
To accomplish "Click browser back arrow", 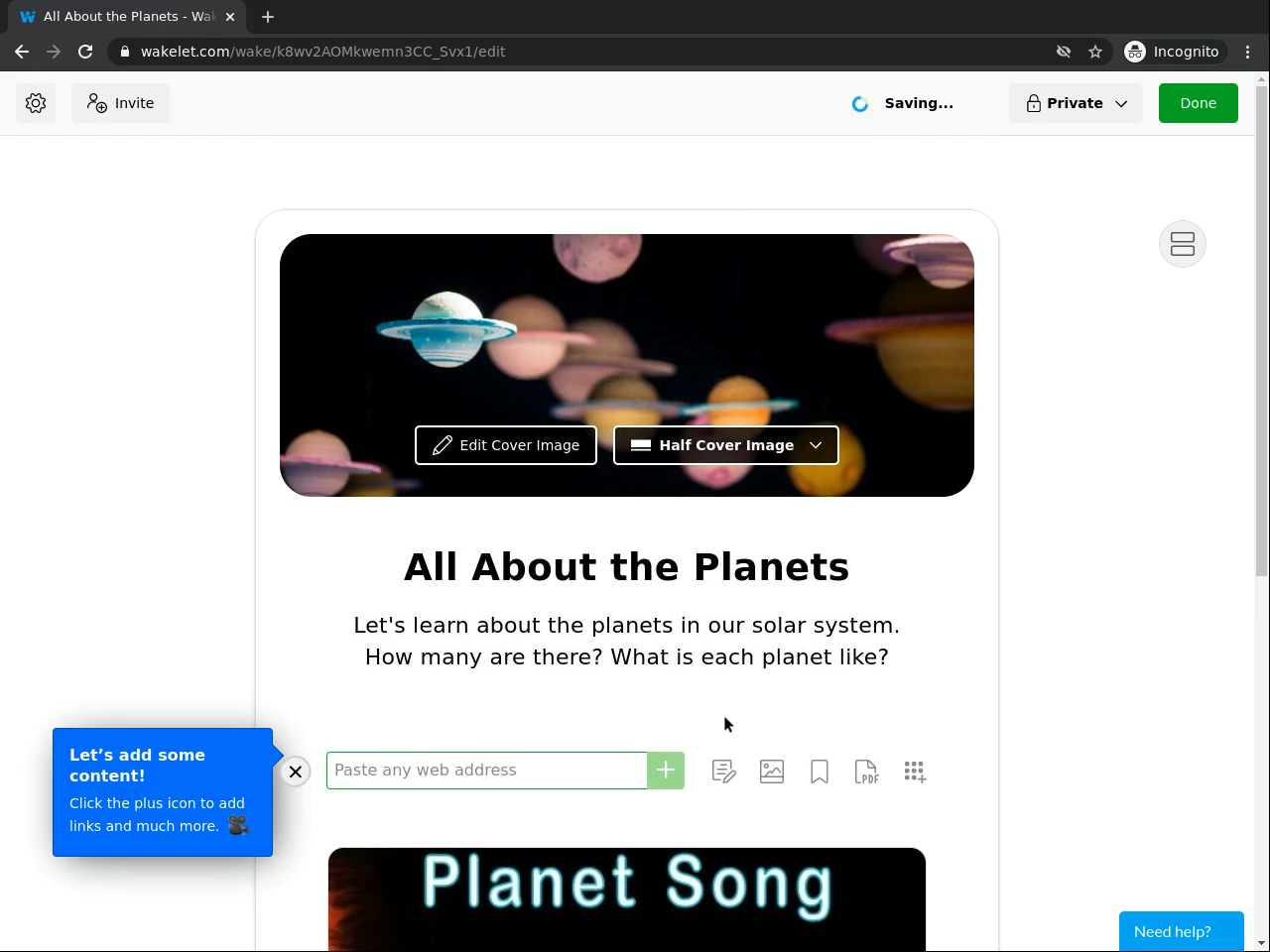I will click(22, 52).
